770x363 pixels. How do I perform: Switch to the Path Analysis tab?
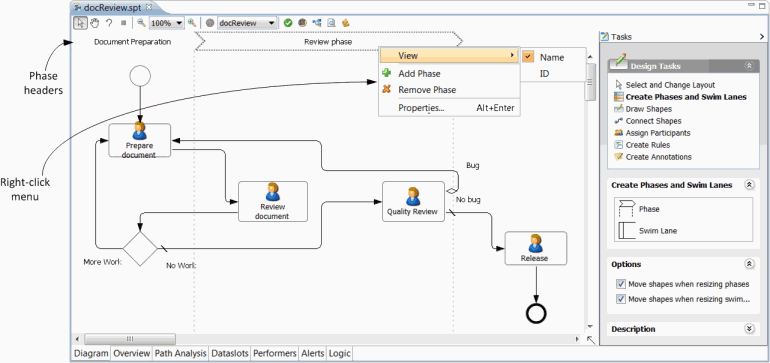click(x=180, y=353)
